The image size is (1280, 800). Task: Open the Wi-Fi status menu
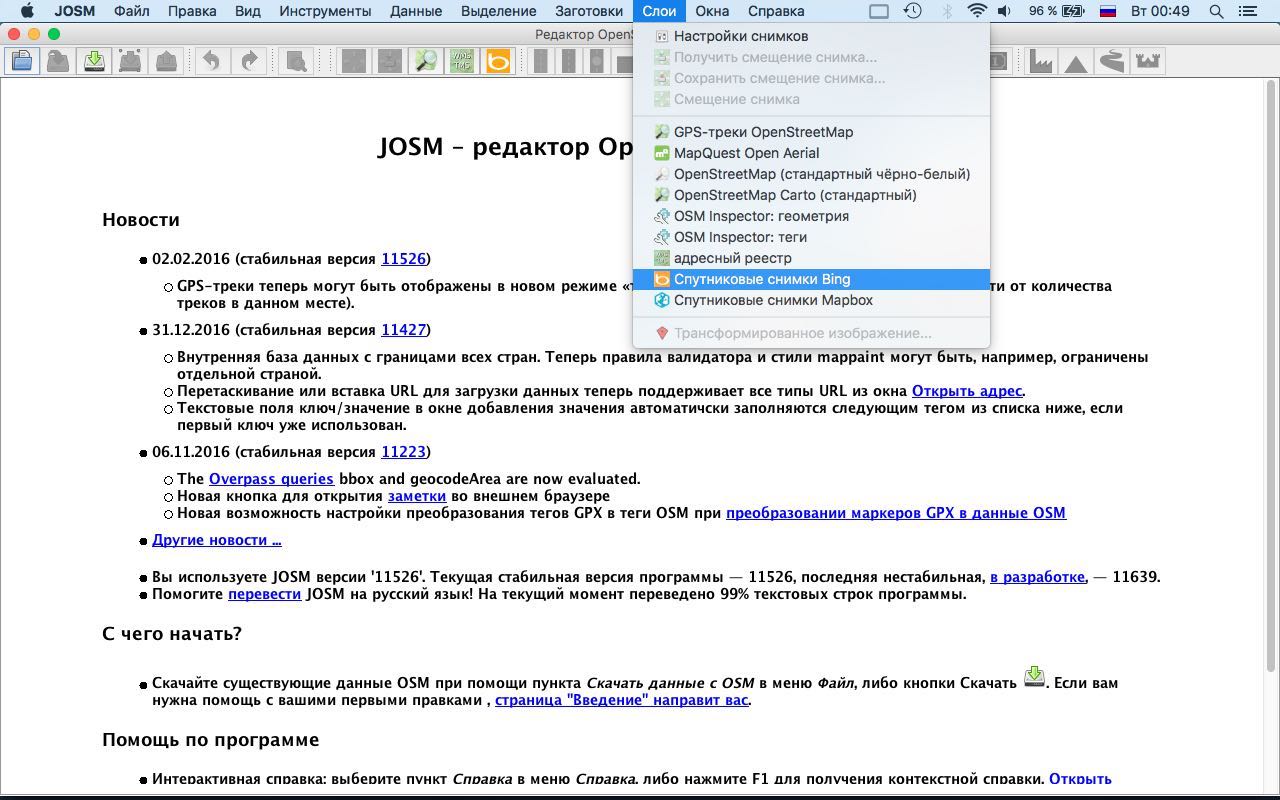[x=976, y=11]
